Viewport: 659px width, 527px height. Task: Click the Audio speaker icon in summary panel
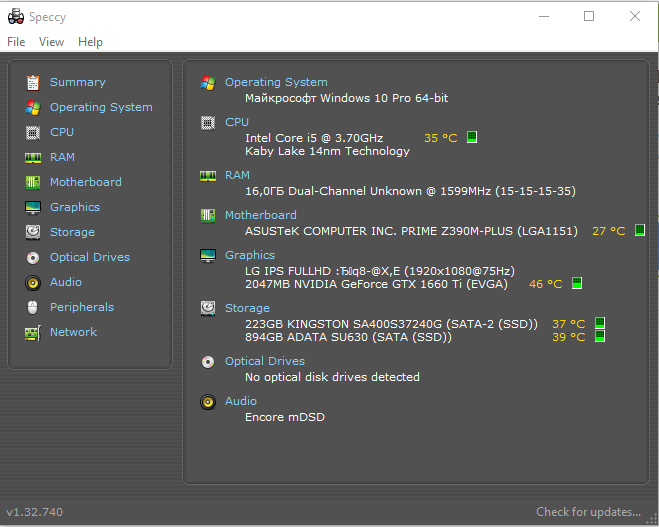pos(208,402)
